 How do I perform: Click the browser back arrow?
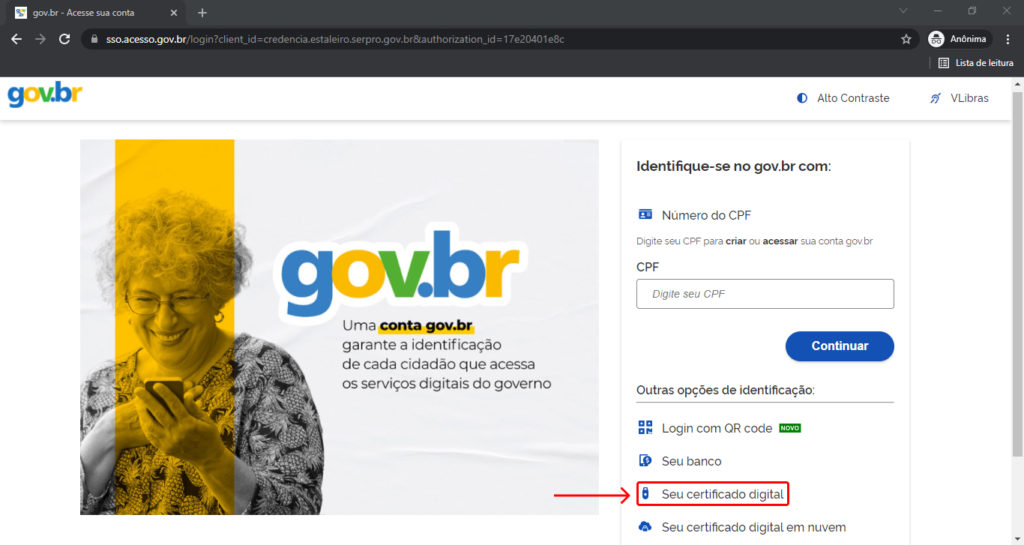[x=16, y=39]
